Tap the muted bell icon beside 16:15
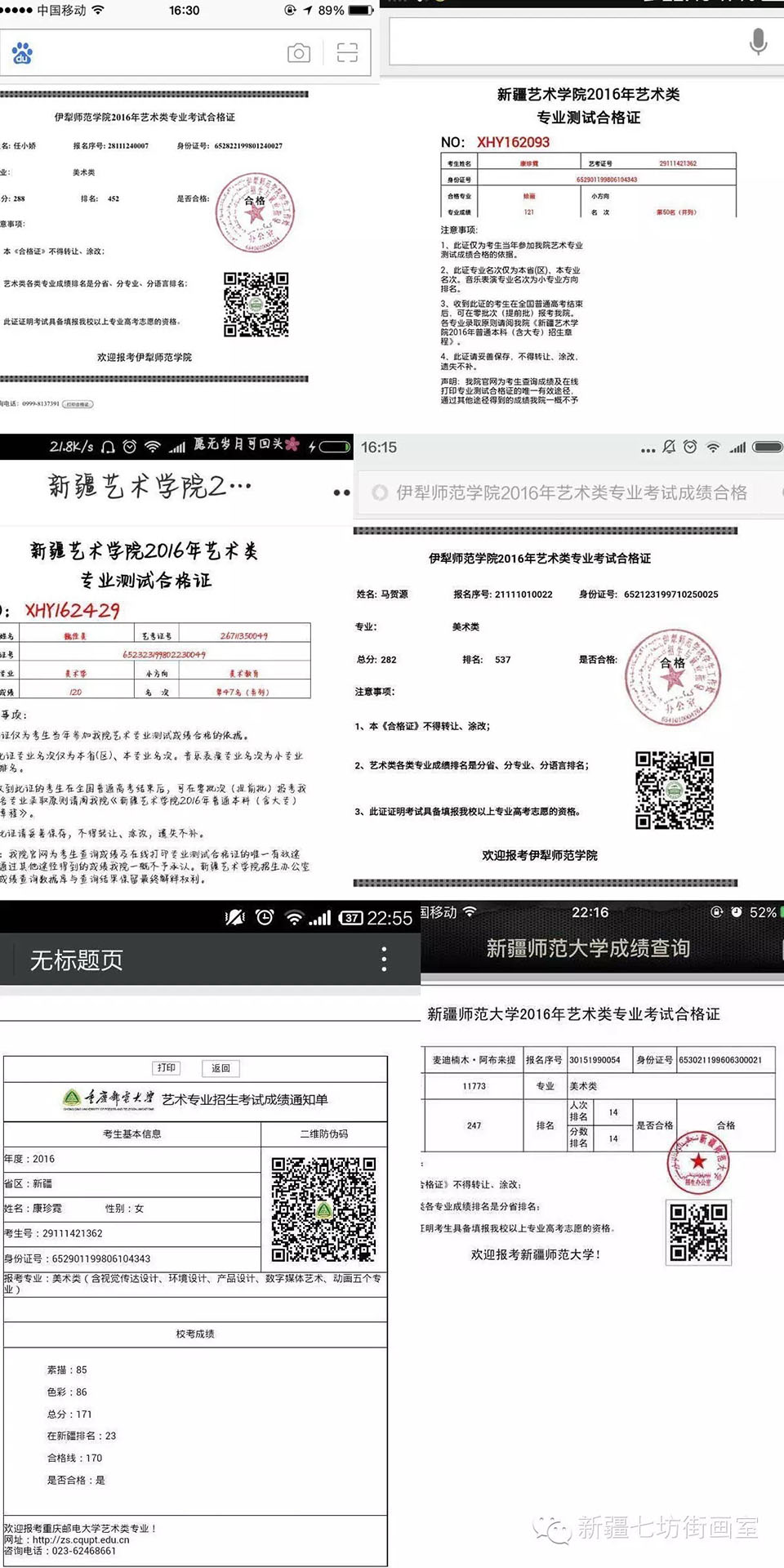The height and width of the screenshot is (1568, 784). click(x=669, y=447)
